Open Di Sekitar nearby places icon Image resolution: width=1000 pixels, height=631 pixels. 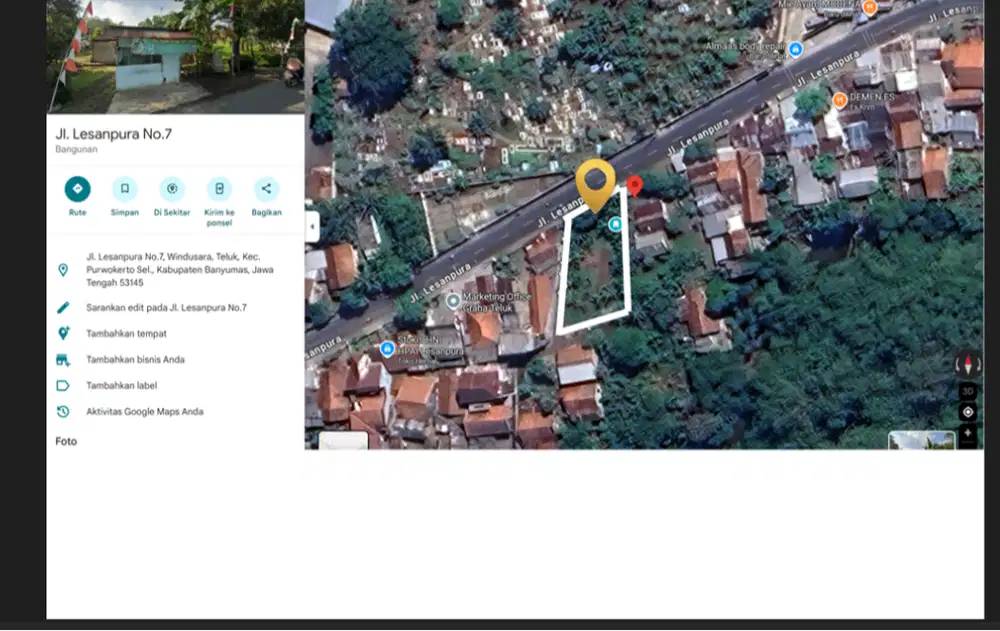[172, 187]
